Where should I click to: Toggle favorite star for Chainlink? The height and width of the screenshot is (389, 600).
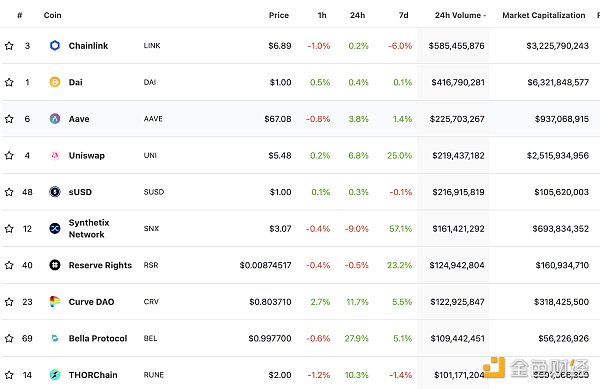click(9, 46)
